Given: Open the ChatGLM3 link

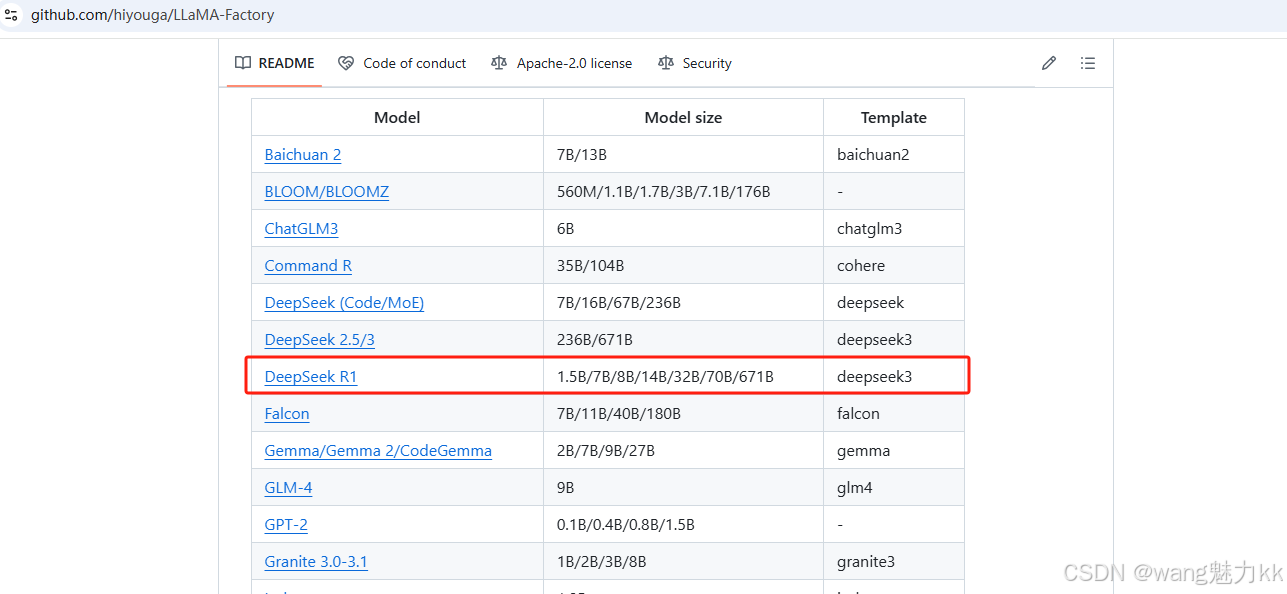Looking at the screenshot, I should [301, 229].
